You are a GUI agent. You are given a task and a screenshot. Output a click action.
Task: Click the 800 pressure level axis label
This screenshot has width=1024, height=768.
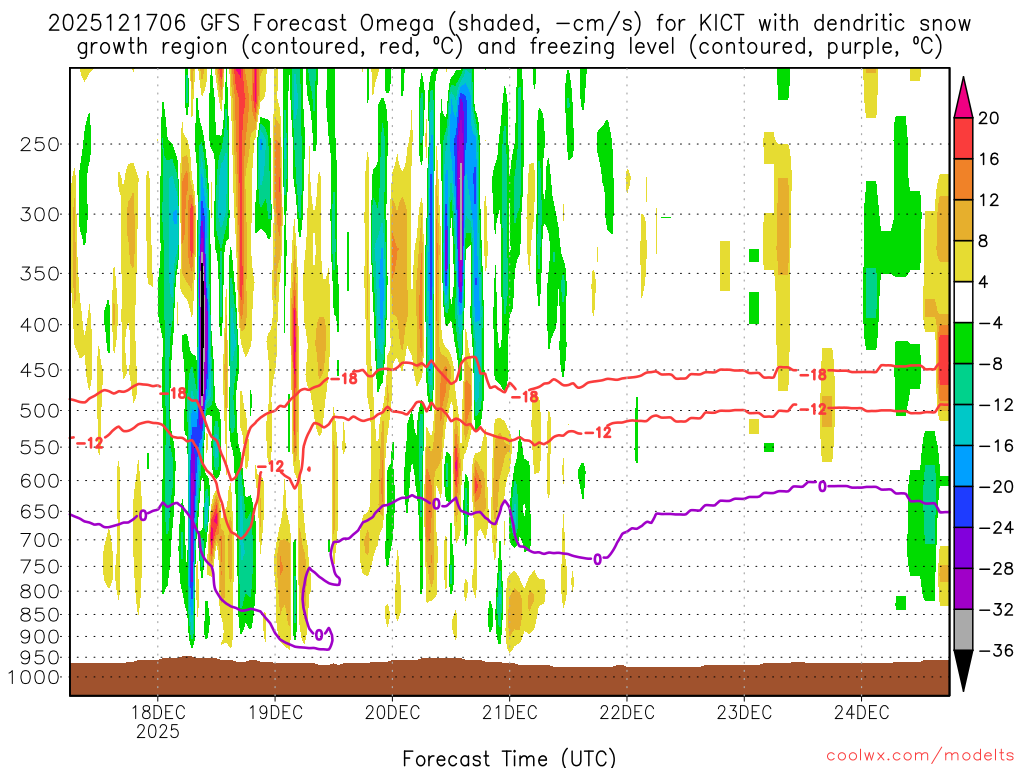(x=40, y=592)
